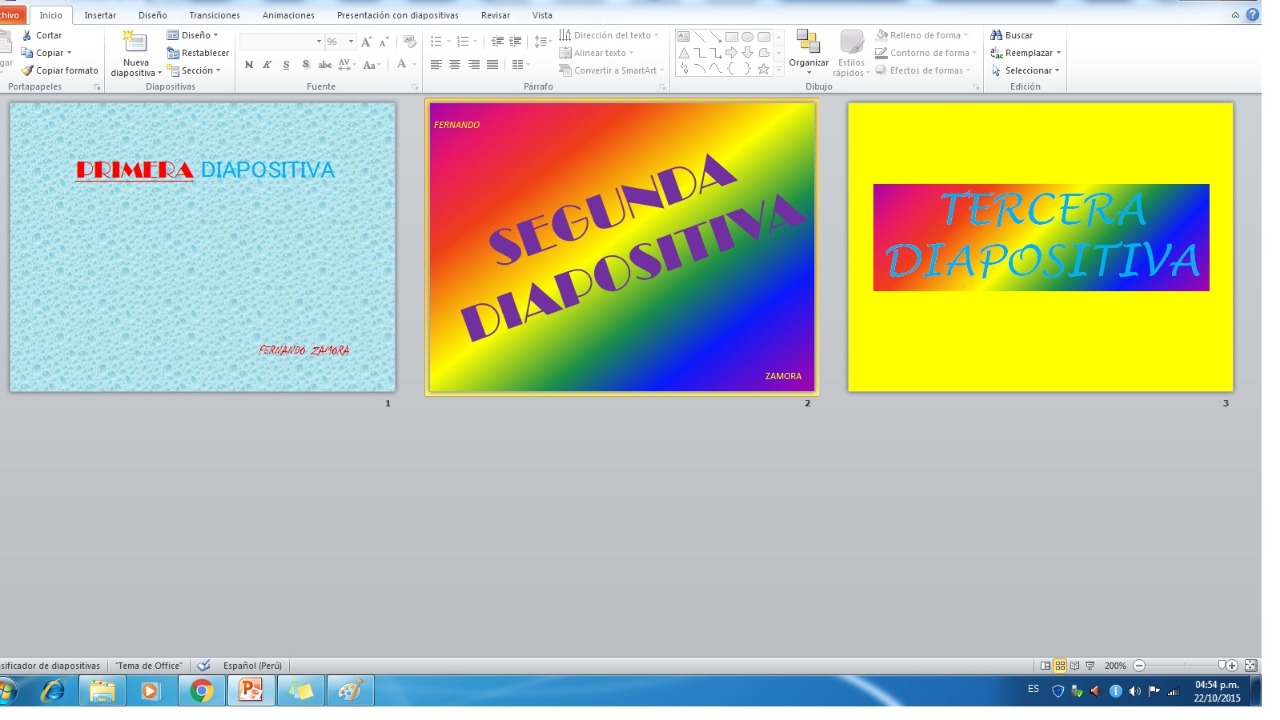Click the 200% zoom level
The image size is (1280, 720).
(1115, 665)
